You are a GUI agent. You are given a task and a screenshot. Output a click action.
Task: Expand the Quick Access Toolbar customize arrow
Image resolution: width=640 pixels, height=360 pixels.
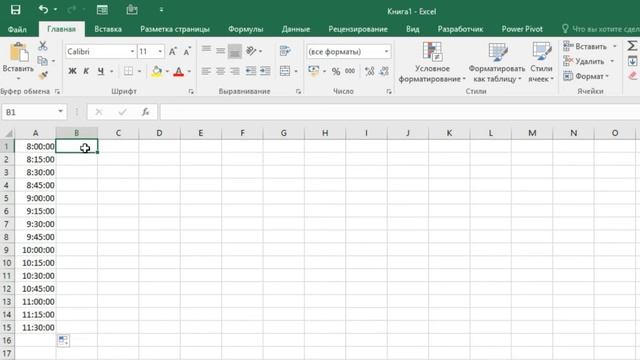(x=161, y=10)
